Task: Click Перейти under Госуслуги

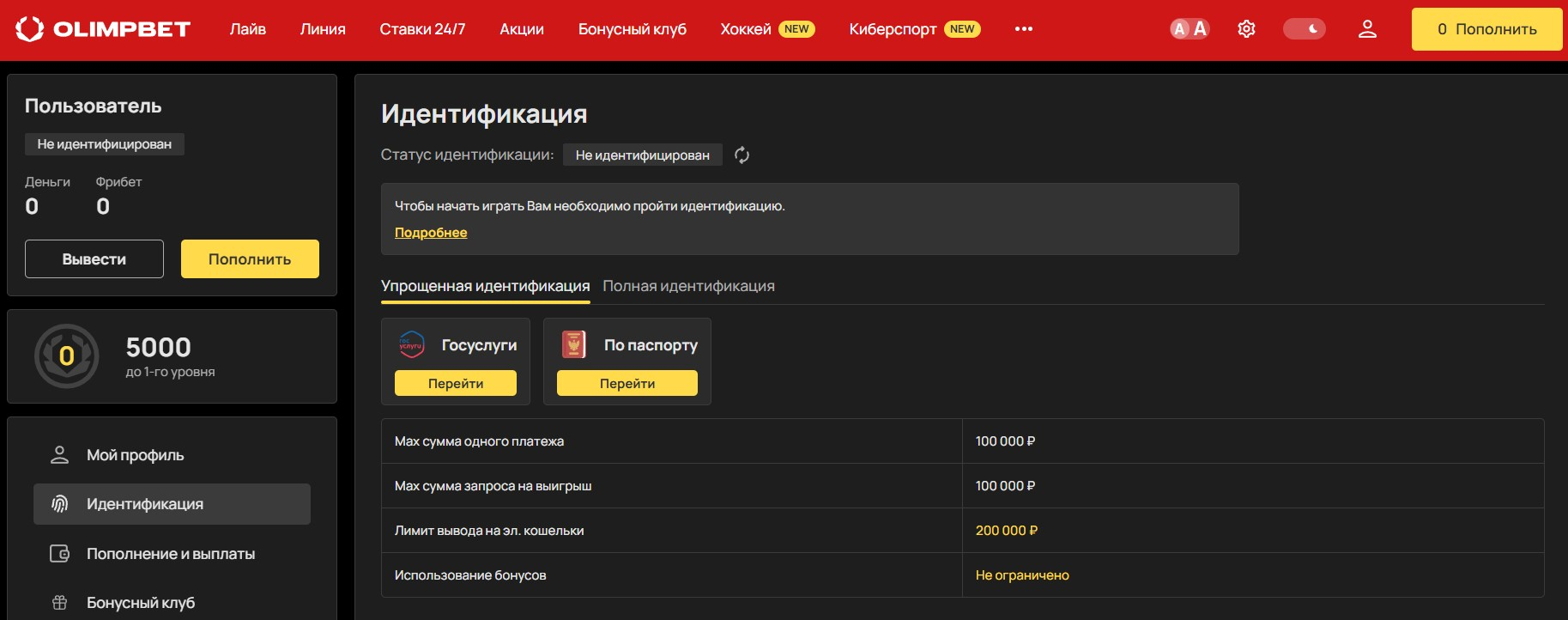Action: pyautogui.click(x=456, y=383)
